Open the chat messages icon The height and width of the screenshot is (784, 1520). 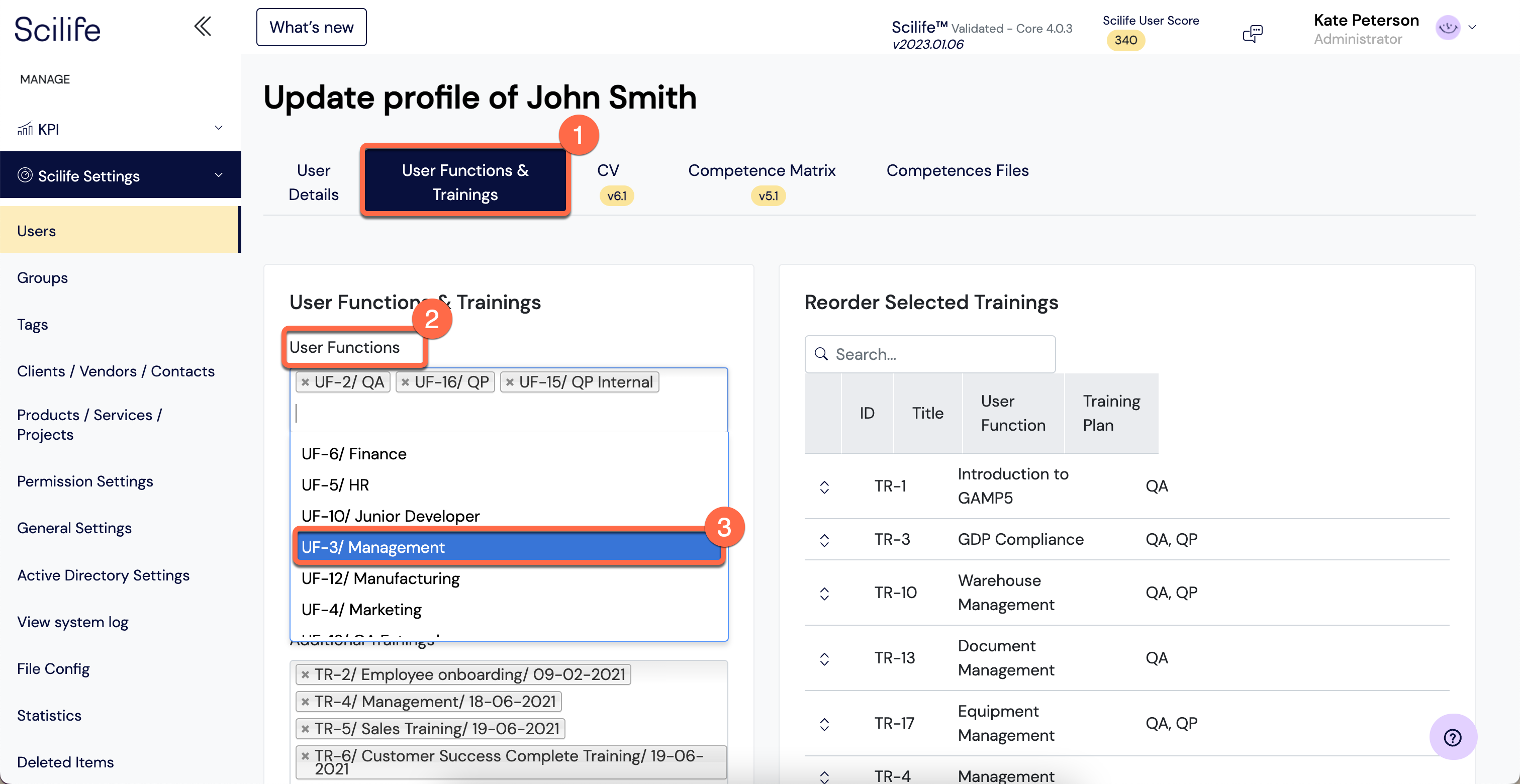coord(1252,33)
